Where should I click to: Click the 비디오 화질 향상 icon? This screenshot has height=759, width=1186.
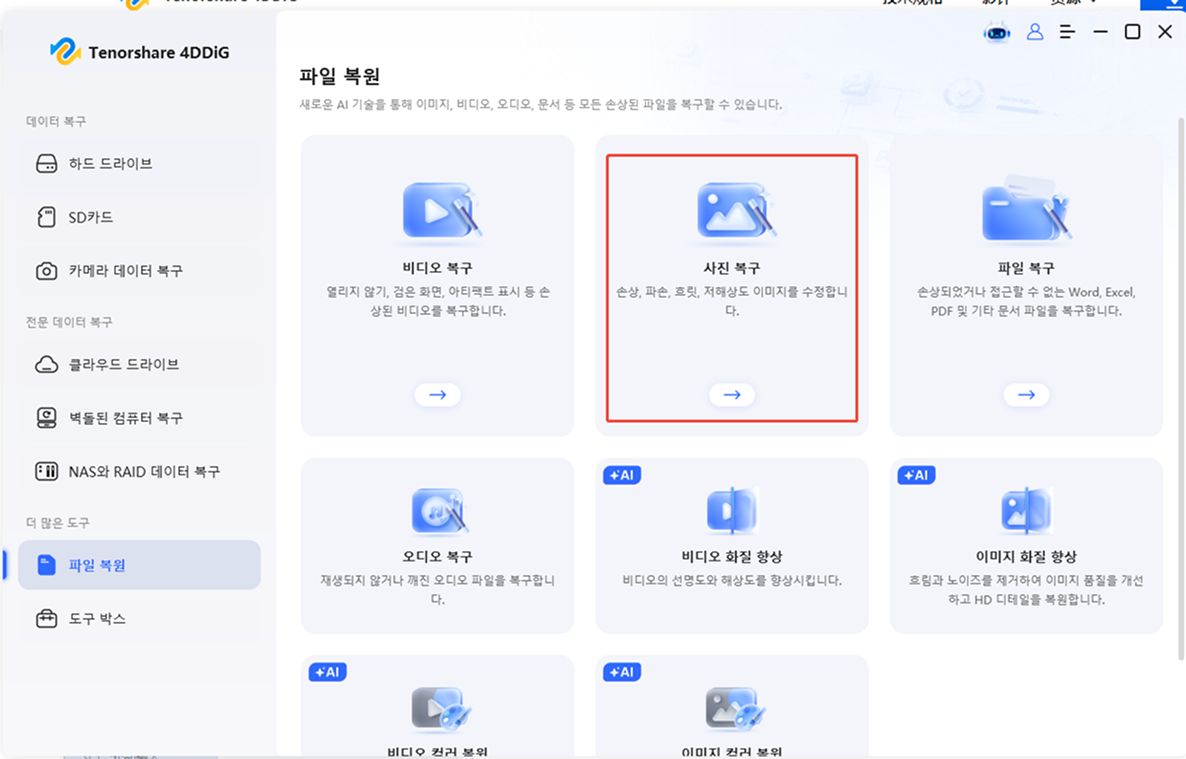point(731,511)
